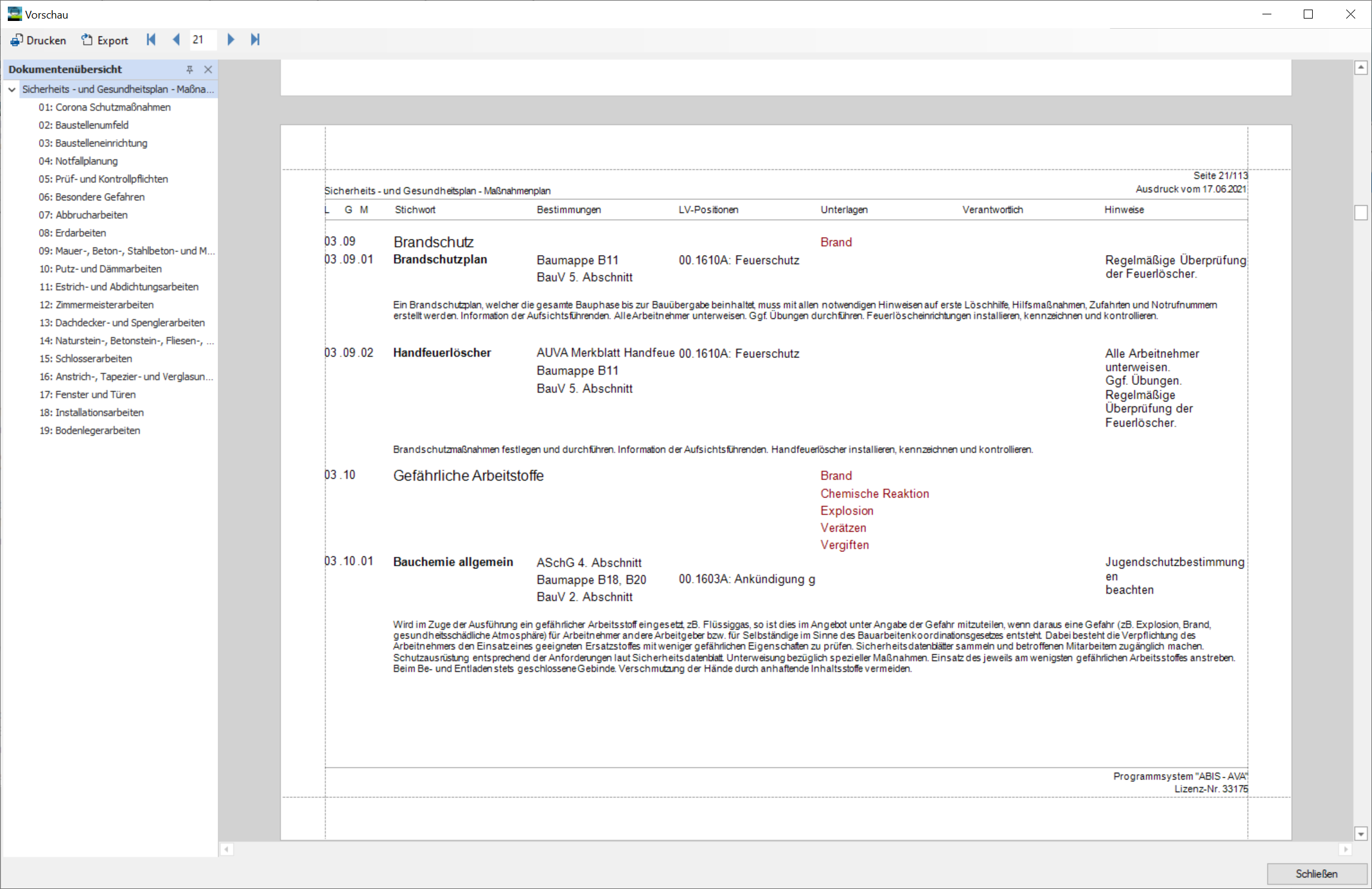Click the Brandschutzplan entry text
The width and height of the screenshot is (1372, 889).
[440, 259]
